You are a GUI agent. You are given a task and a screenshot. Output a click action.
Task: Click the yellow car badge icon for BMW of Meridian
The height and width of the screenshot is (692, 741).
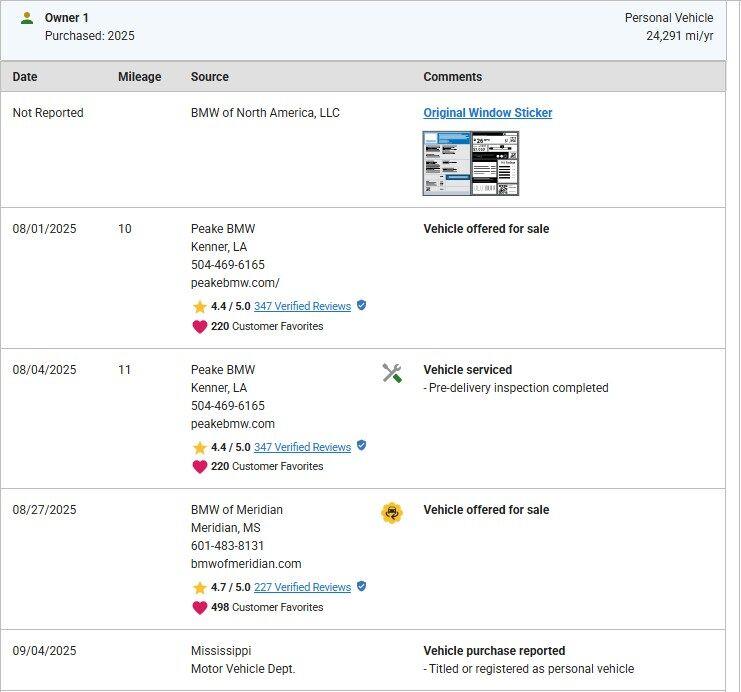[x=392, y=513]
